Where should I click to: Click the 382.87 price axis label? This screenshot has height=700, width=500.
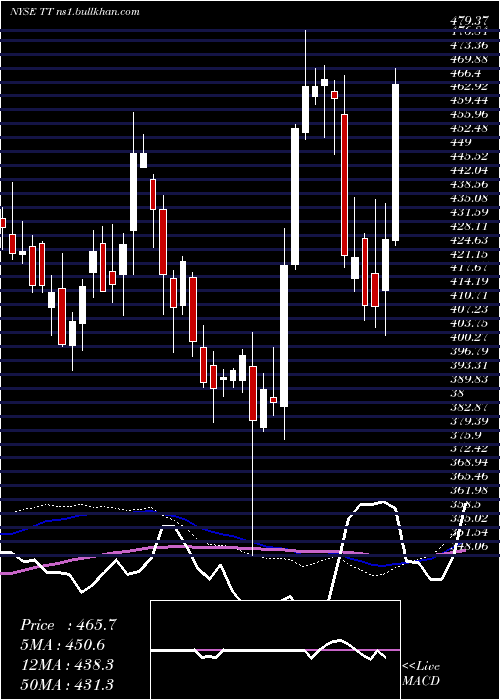pos(470,407)
